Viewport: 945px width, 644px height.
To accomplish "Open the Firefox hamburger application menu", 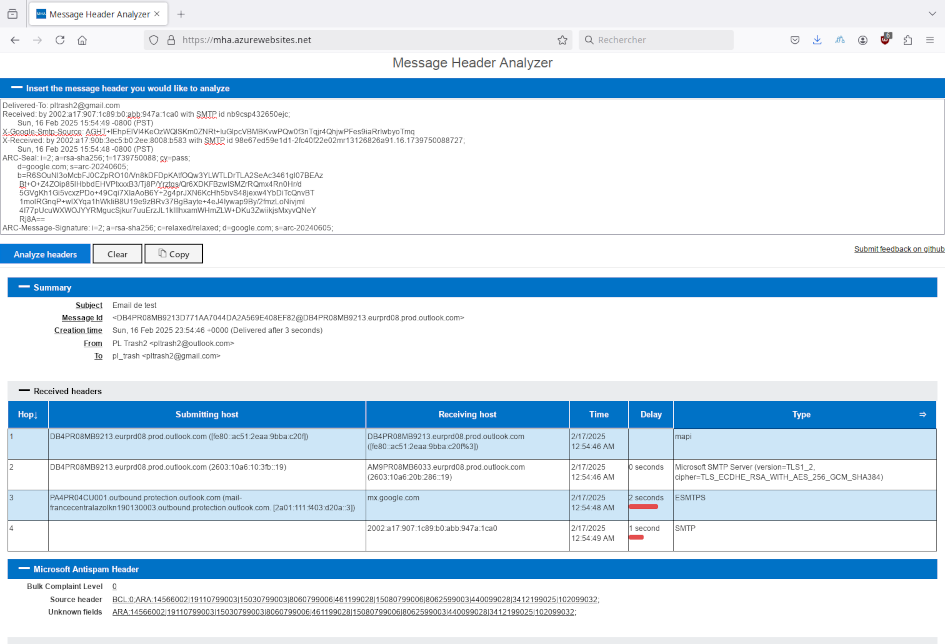I will 929,40.
